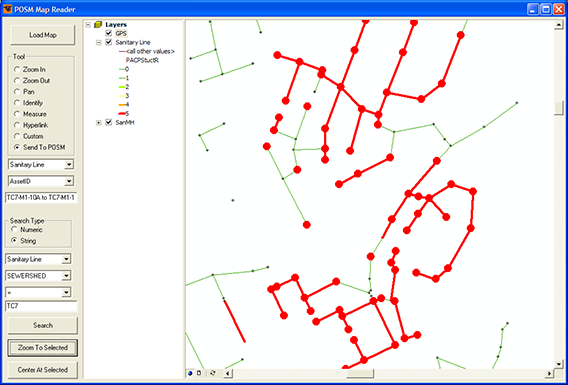568x385 pixels.
Task: Open the equals operator dropdown
Action: 66,292
